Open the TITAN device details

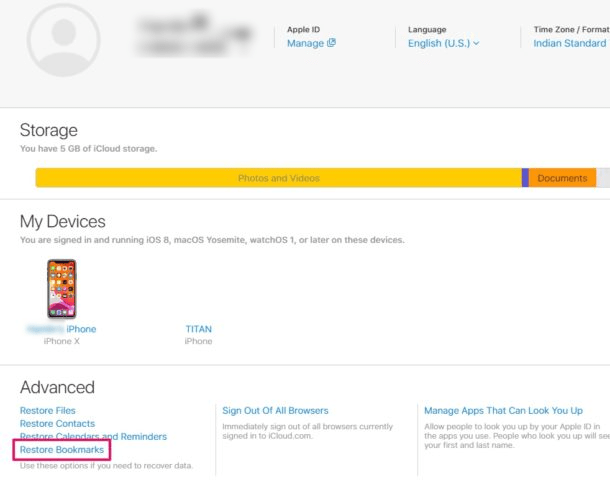[x=198, y=329]
